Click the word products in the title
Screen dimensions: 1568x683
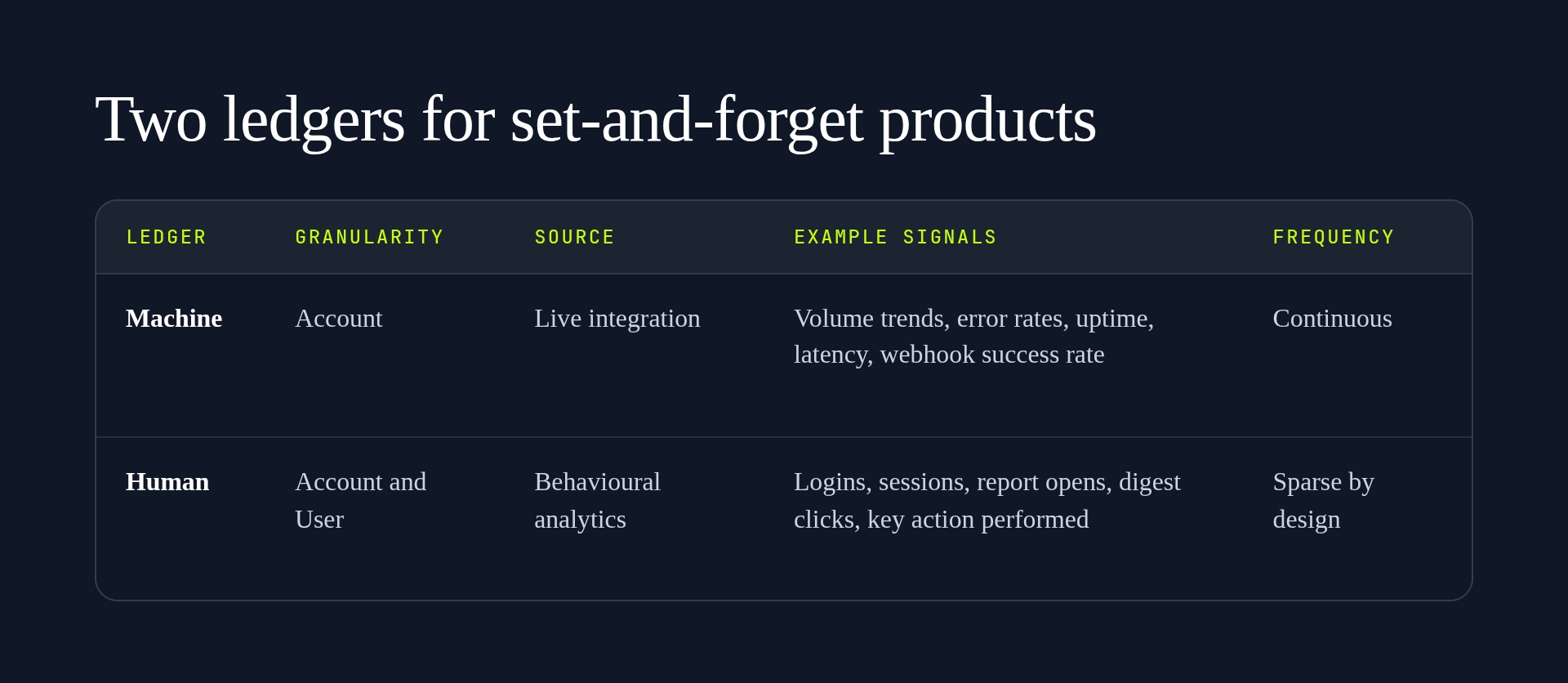(x=987, y=123)
